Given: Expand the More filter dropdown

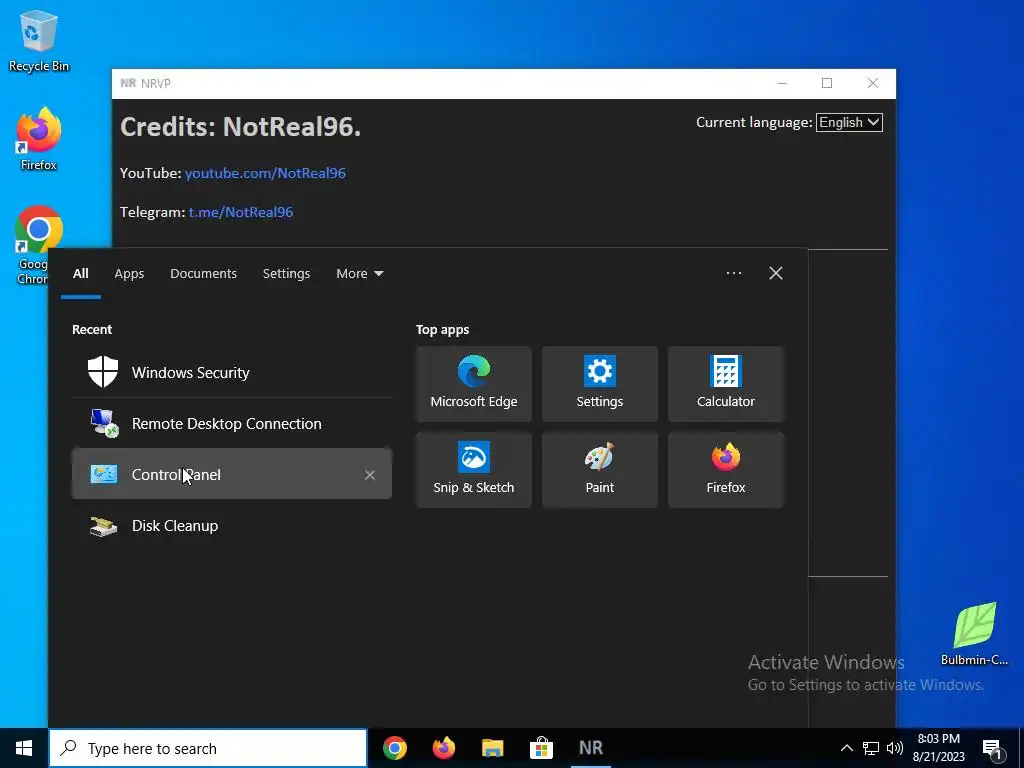Looking at the screenshot, I should 359,274.
